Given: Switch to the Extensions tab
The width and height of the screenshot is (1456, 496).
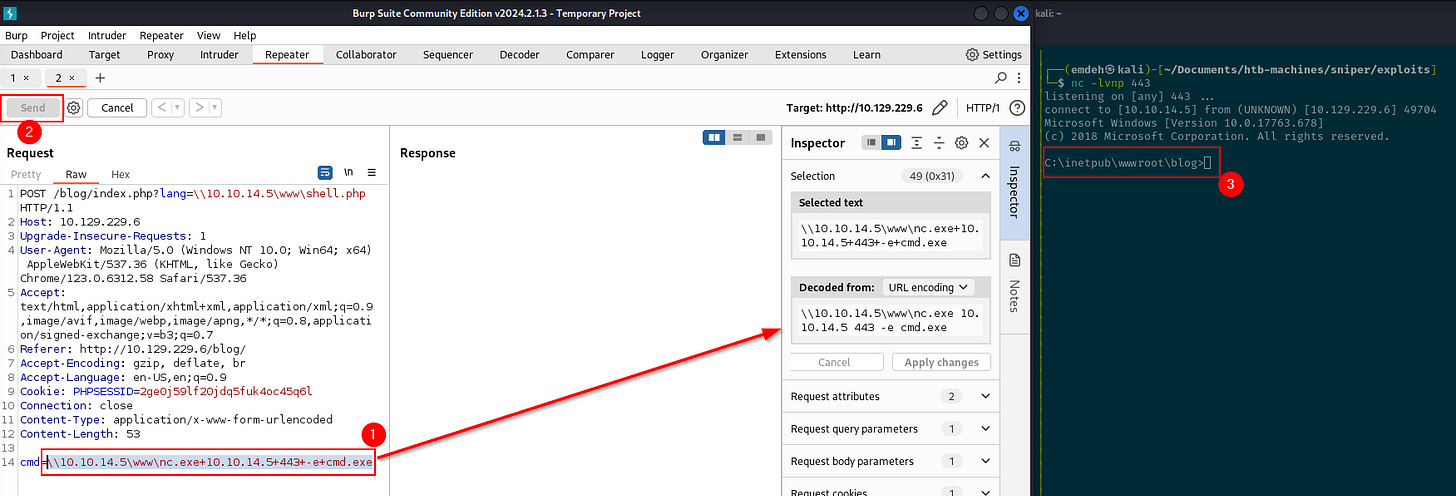Looking at the screenshot, I should [801, 54].
